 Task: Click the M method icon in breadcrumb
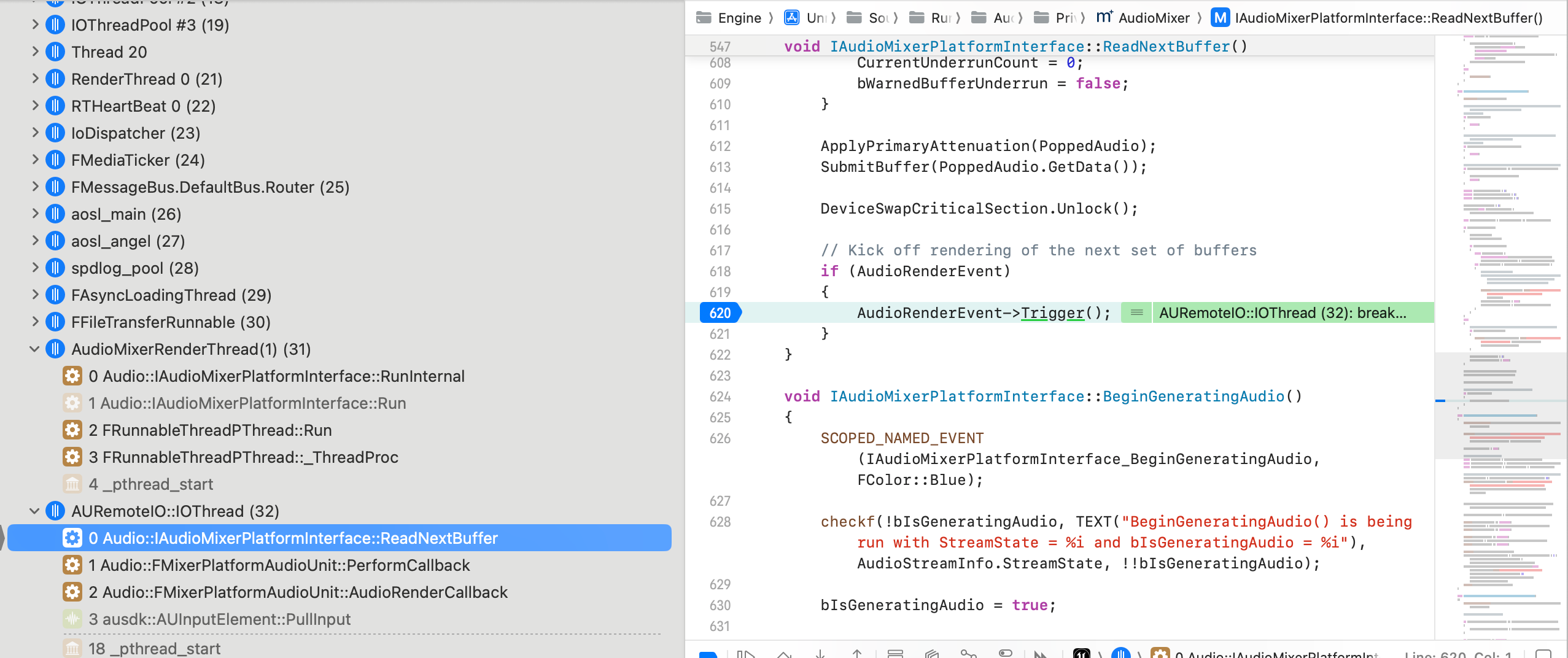[1219, 18]
